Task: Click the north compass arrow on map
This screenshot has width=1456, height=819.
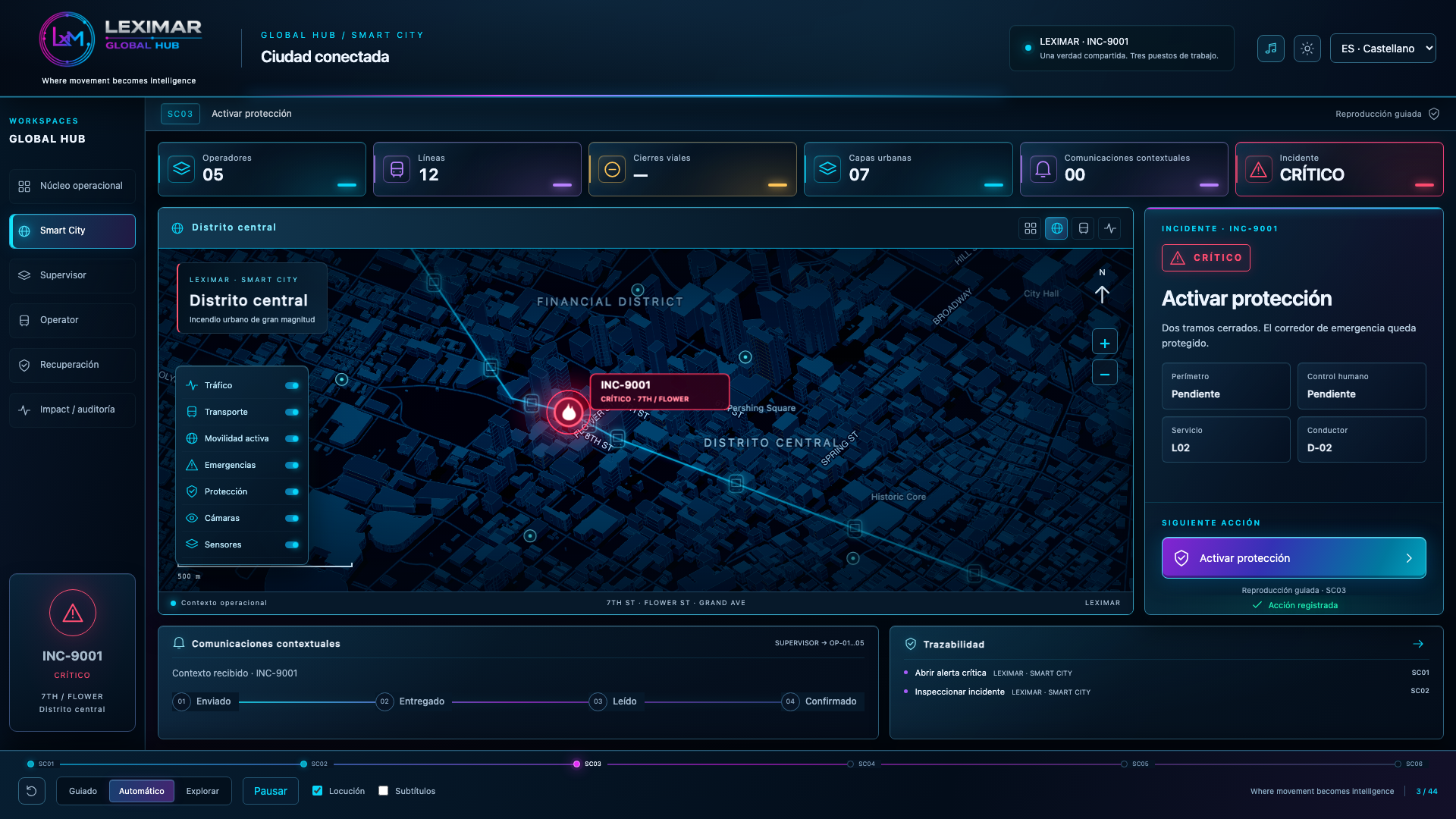Action: [x=1102, y=293]
